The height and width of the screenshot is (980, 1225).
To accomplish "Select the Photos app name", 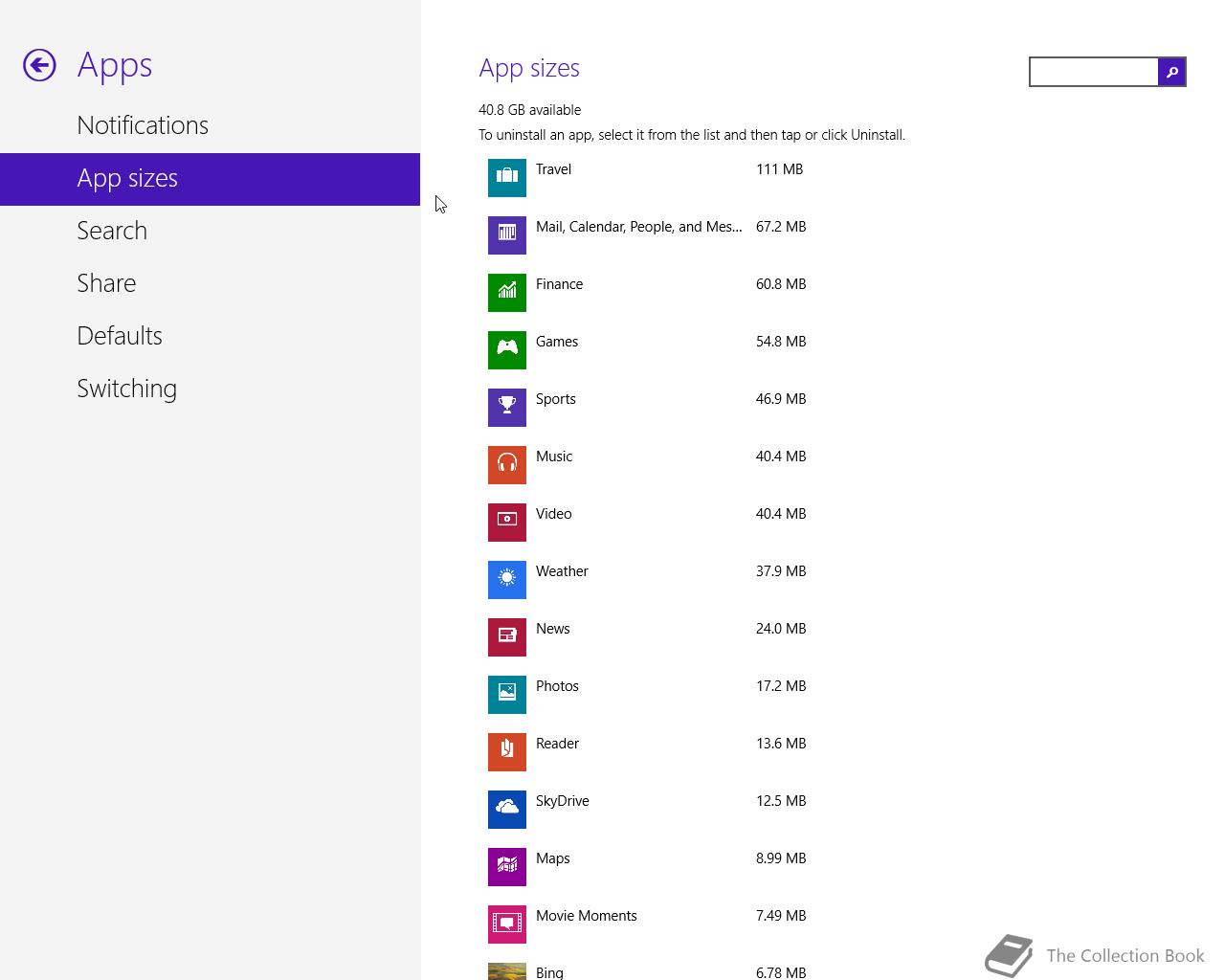I will point(557,686).
